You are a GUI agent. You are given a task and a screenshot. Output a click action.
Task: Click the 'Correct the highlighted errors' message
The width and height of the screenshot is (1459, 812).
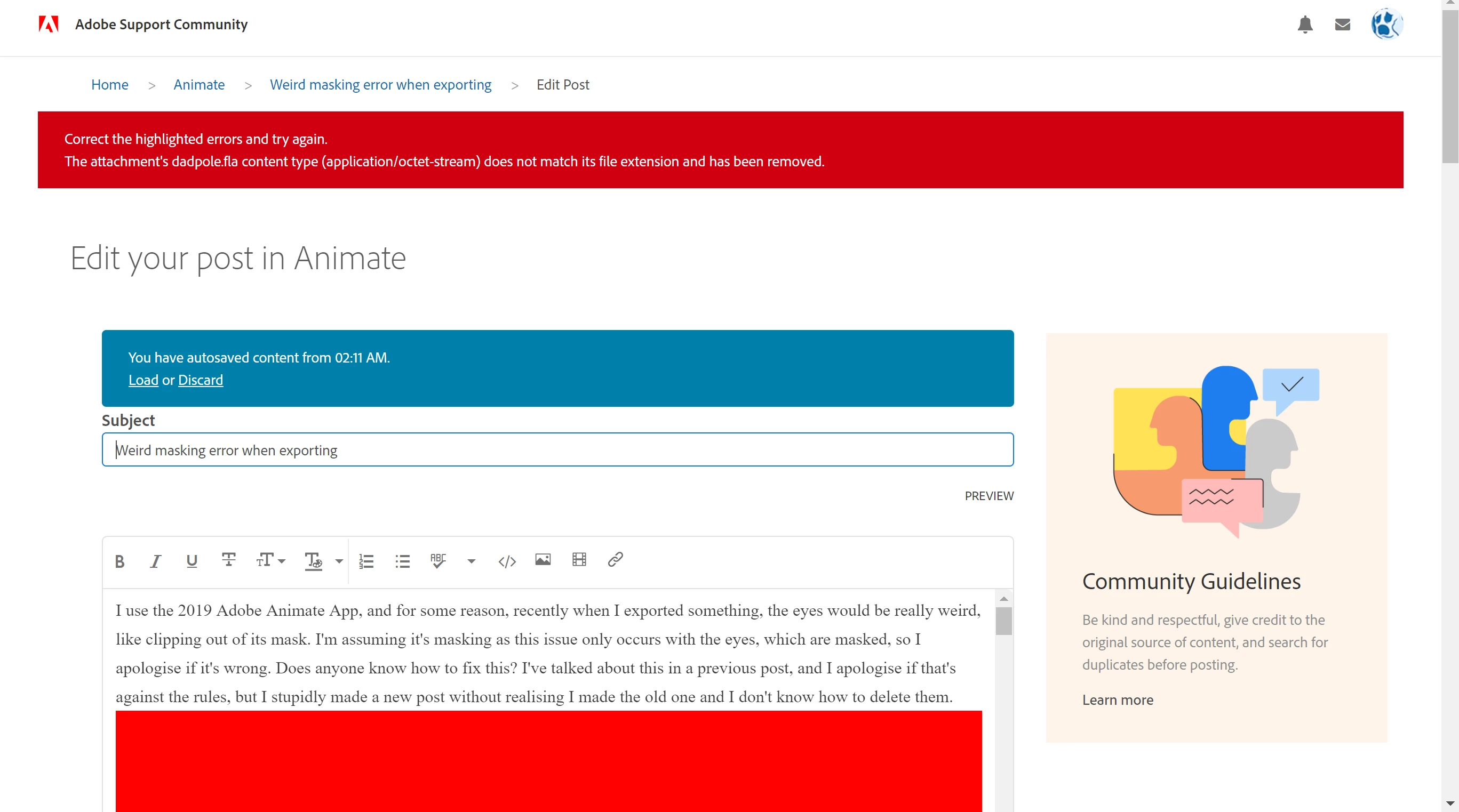click(x=195, y=139)
